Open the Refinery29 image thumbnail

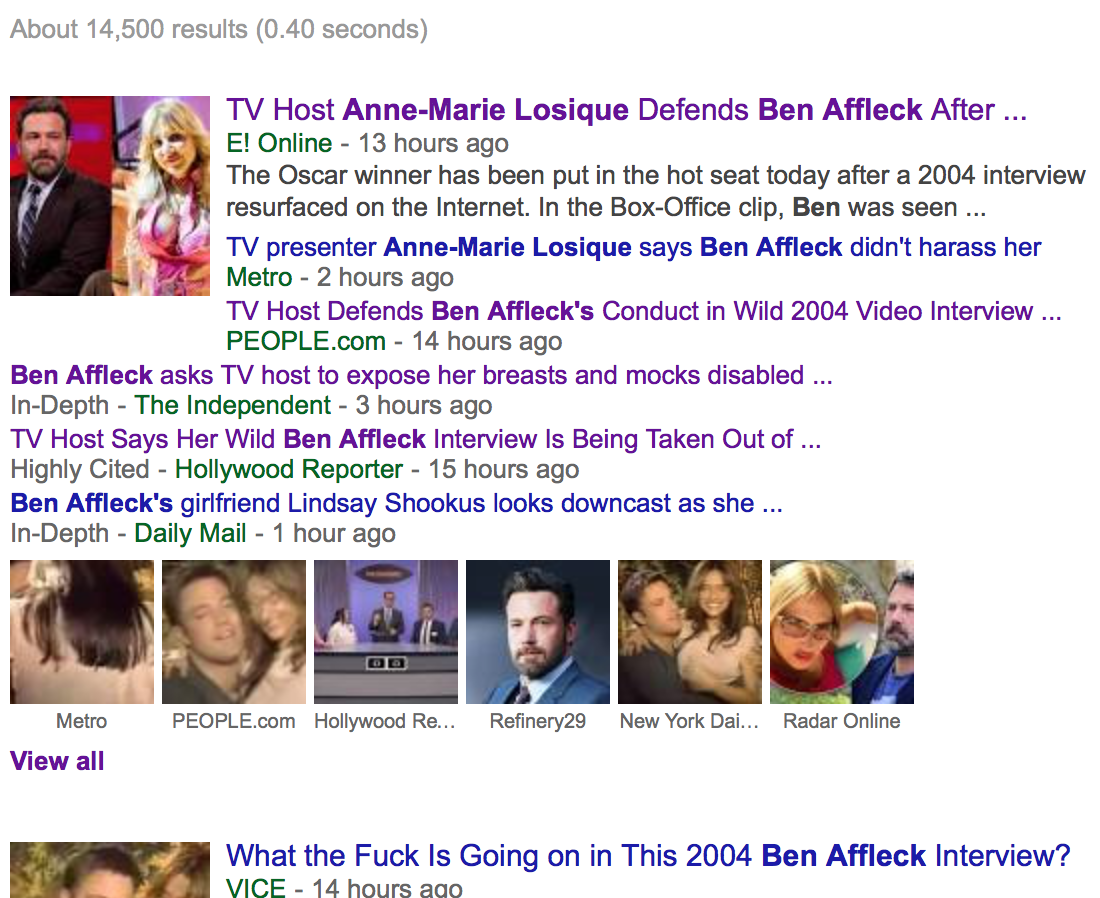click(538, 631)
